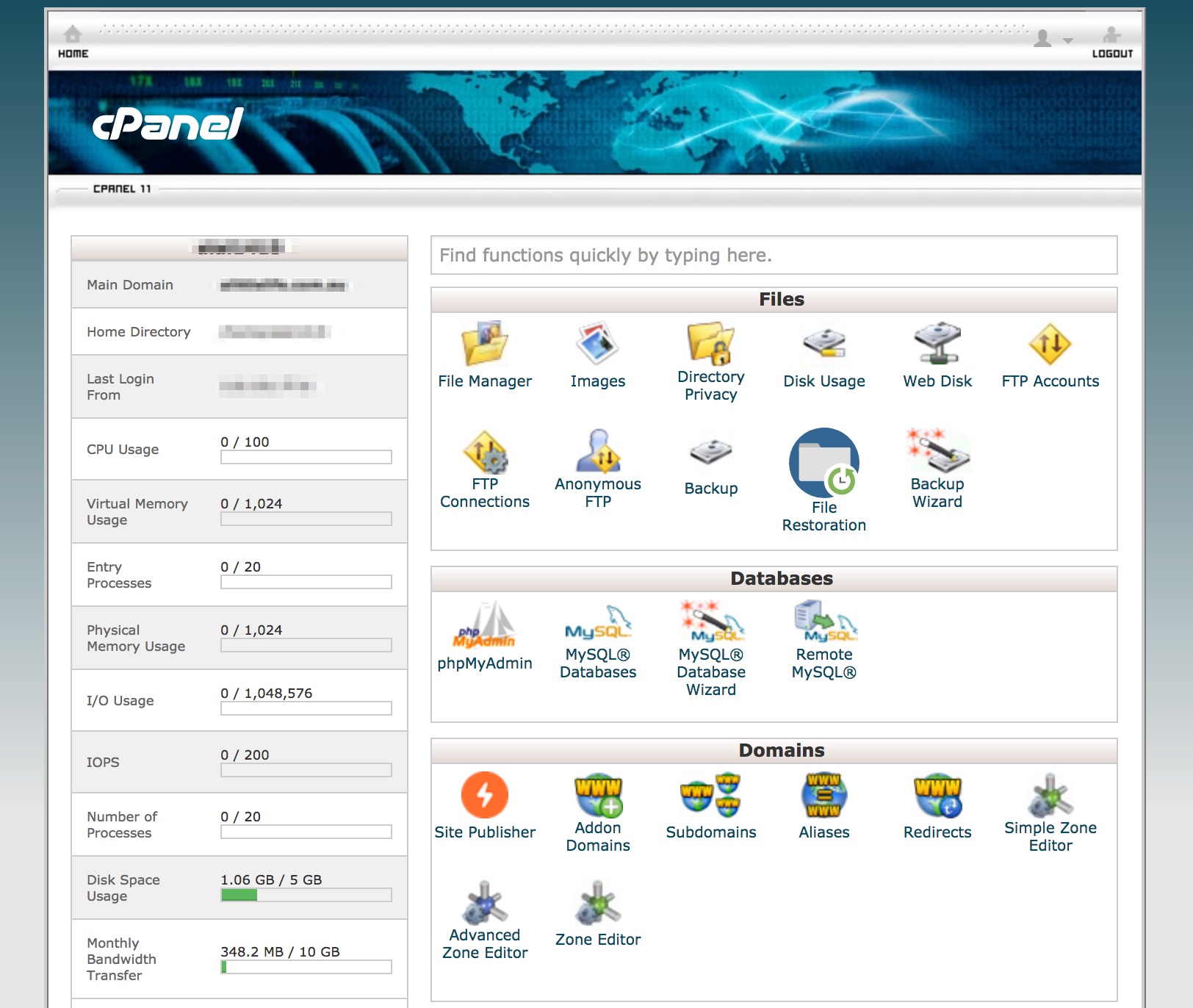The height and width of the screenshot is (1008, 1193).
Task: Click the IOPS label
Action: pos(103,762)
